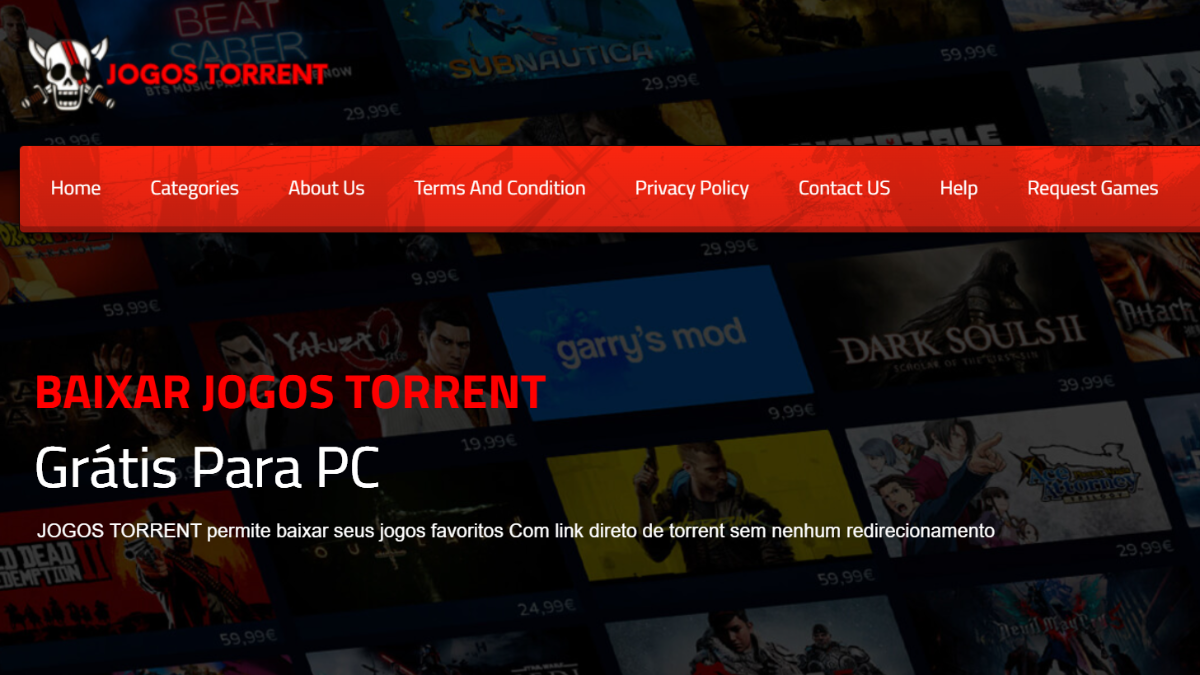Click the JOGOS TORRENT site title
The width and height of the screenshot is (1200, 675).
pos(217,74)
